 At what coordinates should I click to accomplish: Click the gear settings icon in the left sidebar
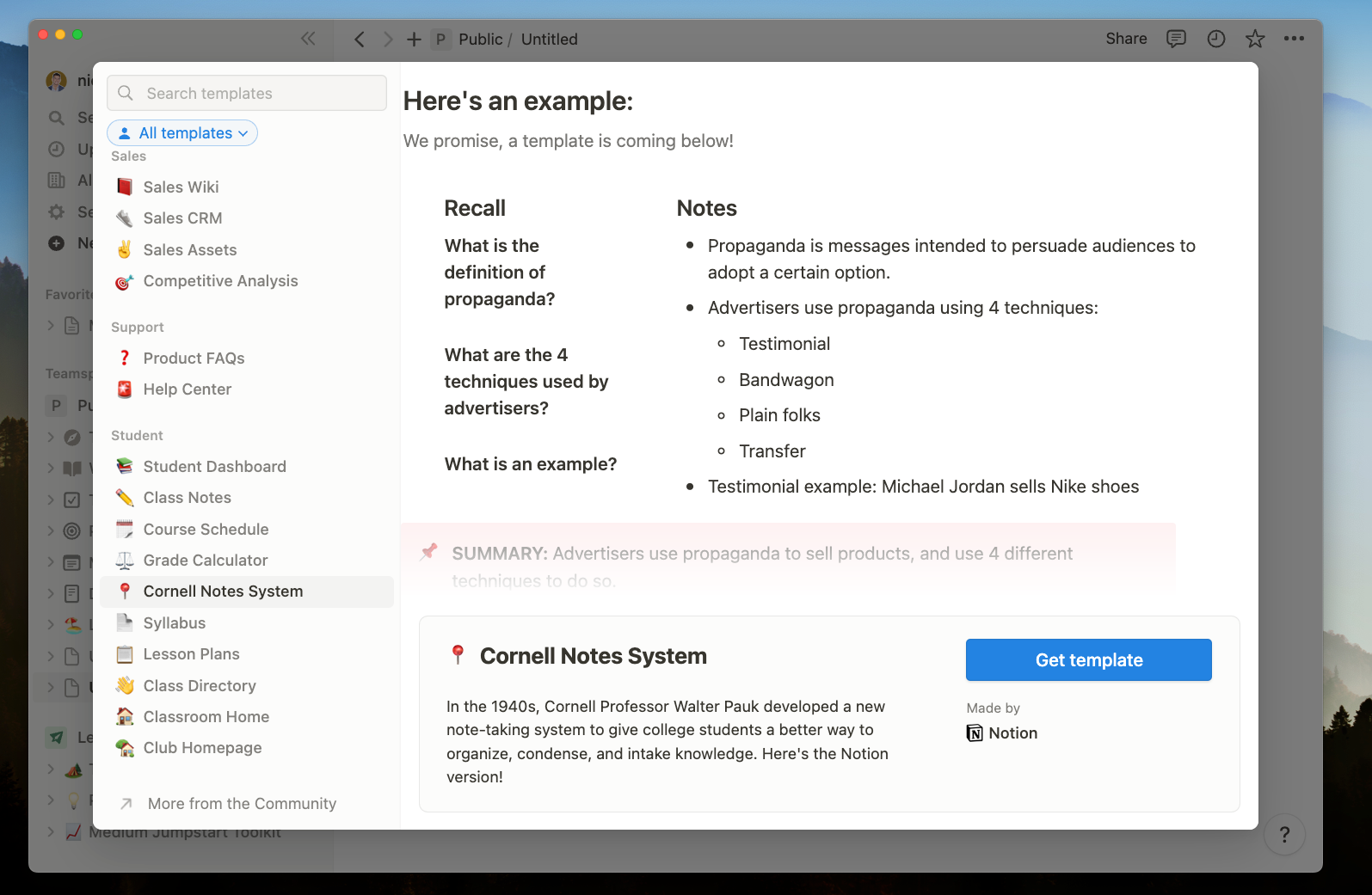click(57, 211)
